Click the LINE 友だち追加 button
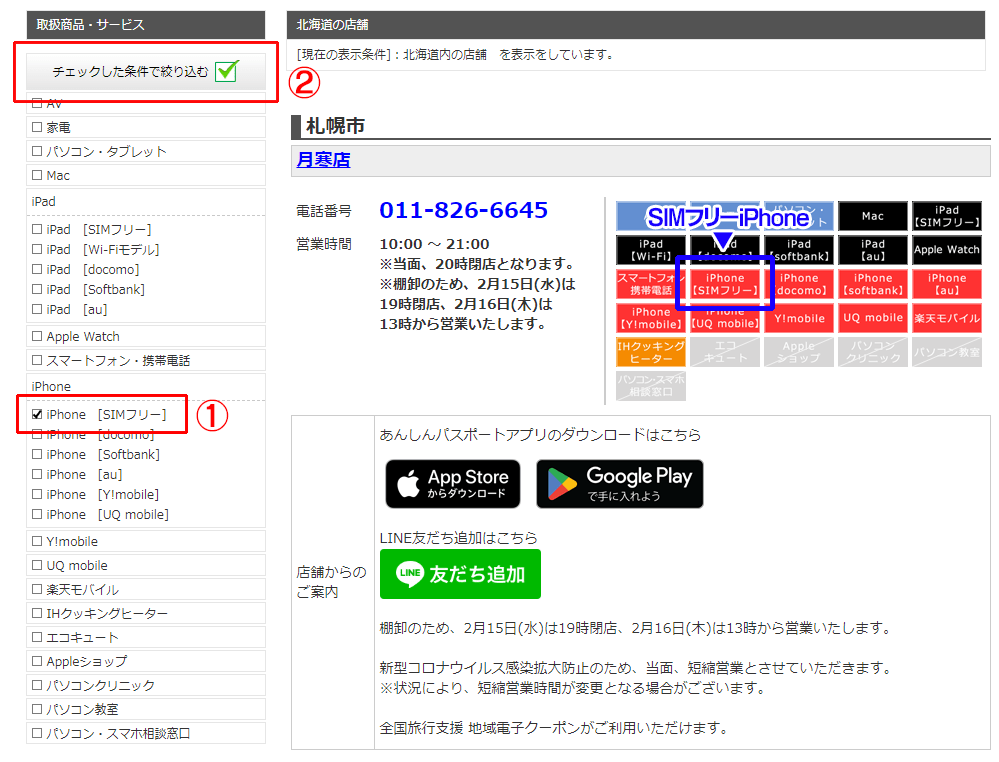Viewport: 999px width, 762px height. (460, 574)
